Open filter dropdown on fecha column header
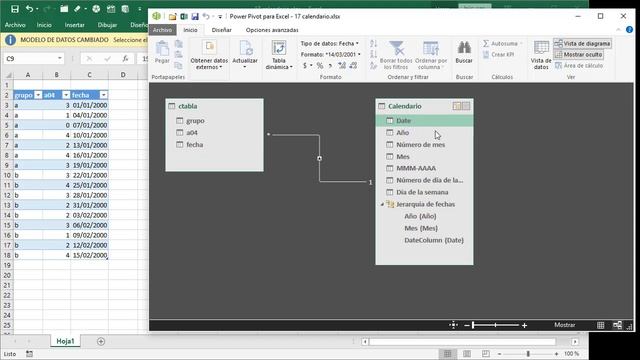The width and height of the screenshot is (640, 360). [x=104, y=95]
